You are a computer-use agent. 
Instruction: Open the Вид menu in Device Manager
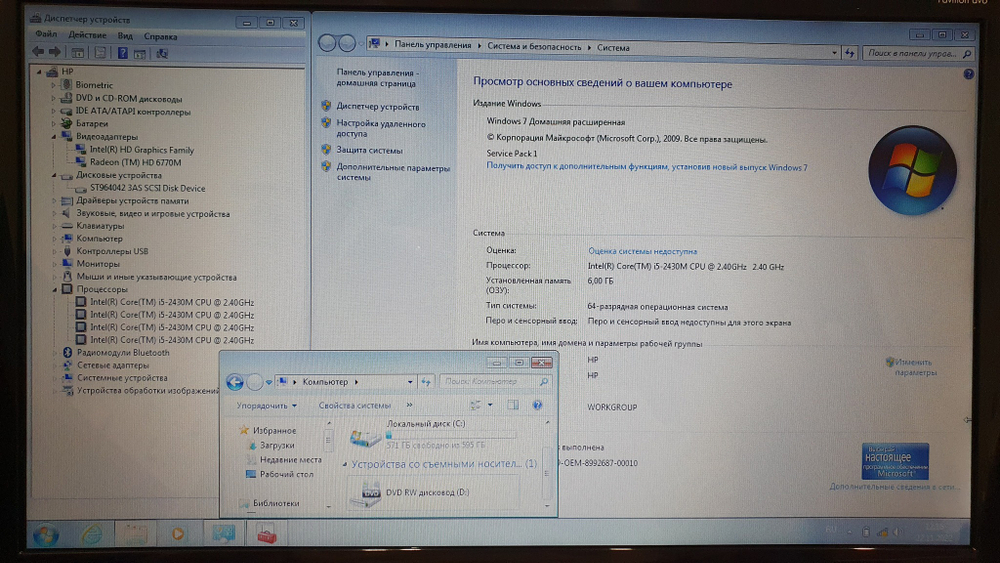click(125, 36)
